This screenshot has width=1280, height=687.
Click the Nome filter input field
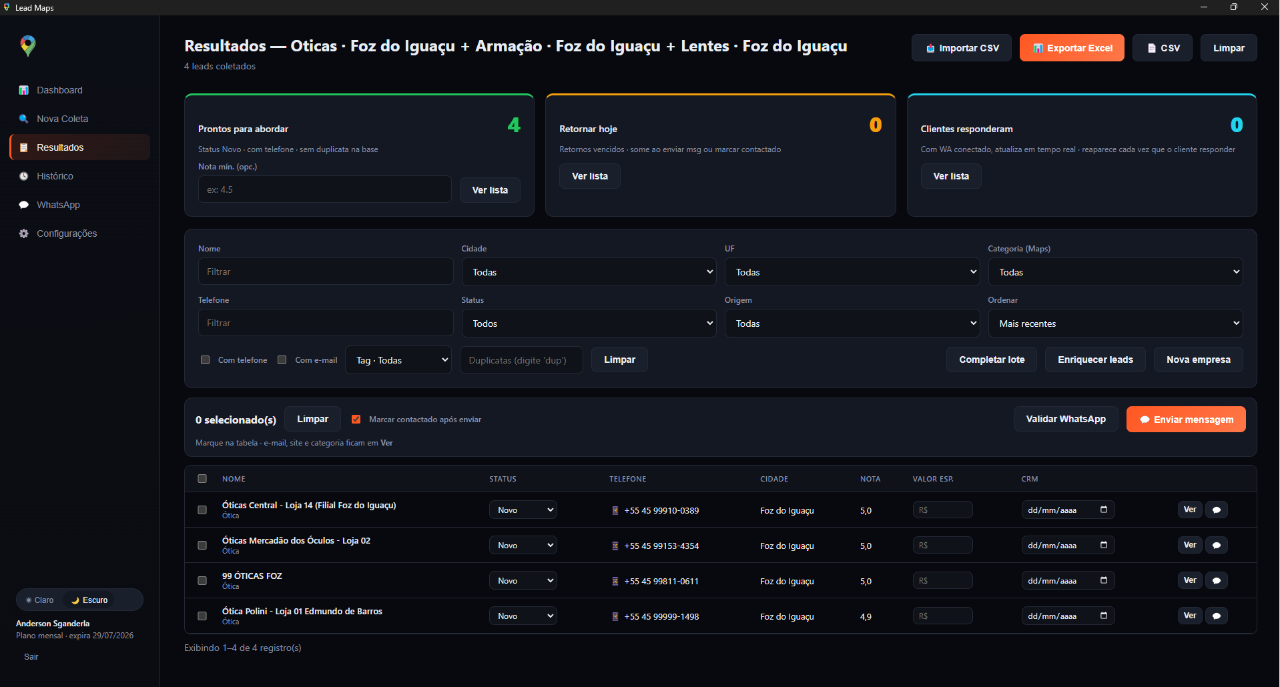coord(326,272)
